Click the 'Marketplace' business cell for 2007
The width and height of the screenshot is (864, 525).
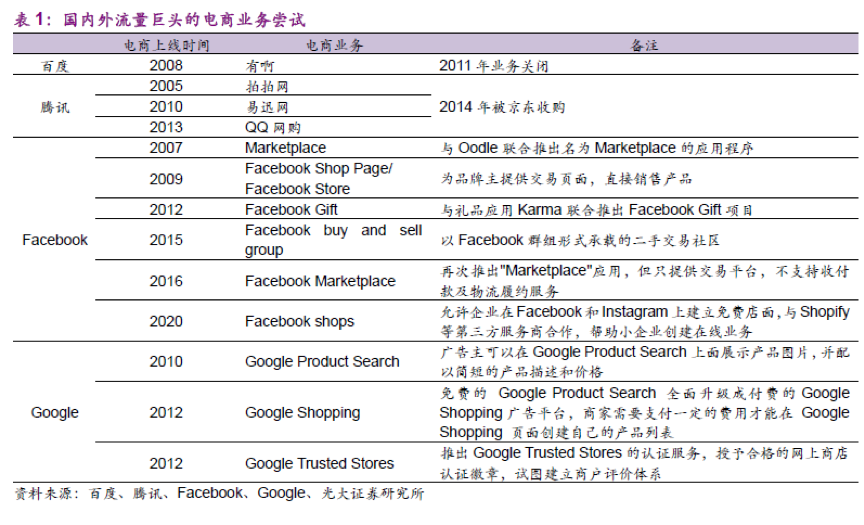(285, 148)
